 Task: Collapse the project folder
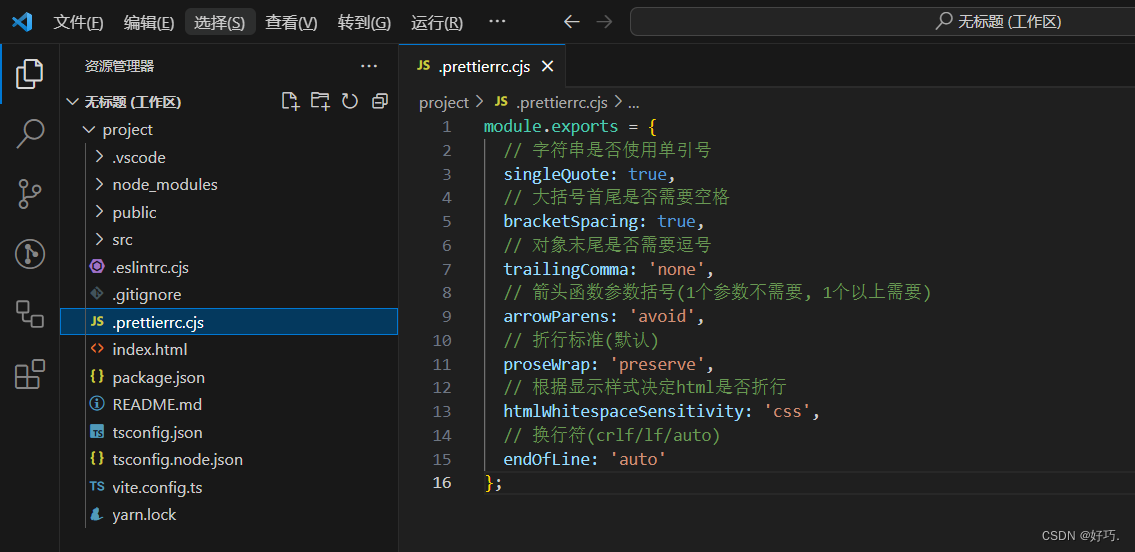(127, 130)
